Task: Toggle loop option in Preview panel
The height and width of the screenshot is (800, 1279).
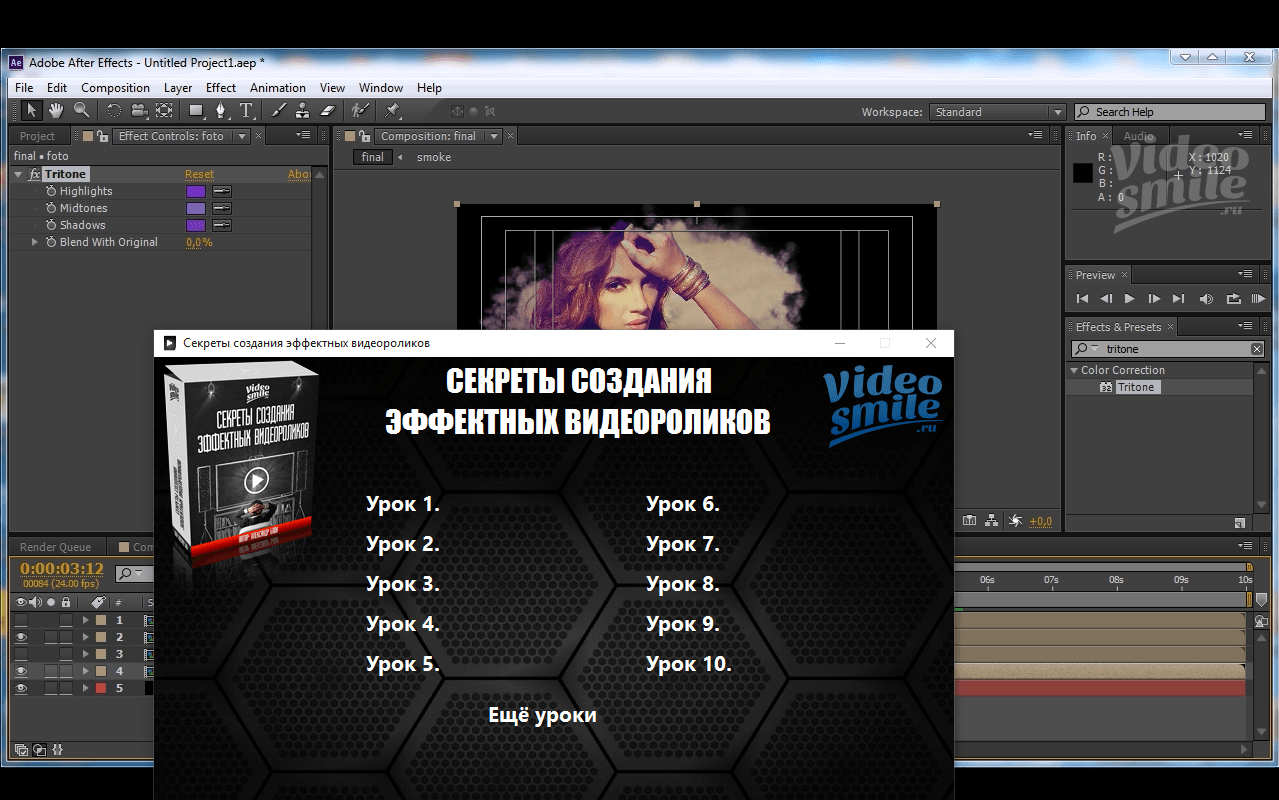Action: click(1233, 298)
